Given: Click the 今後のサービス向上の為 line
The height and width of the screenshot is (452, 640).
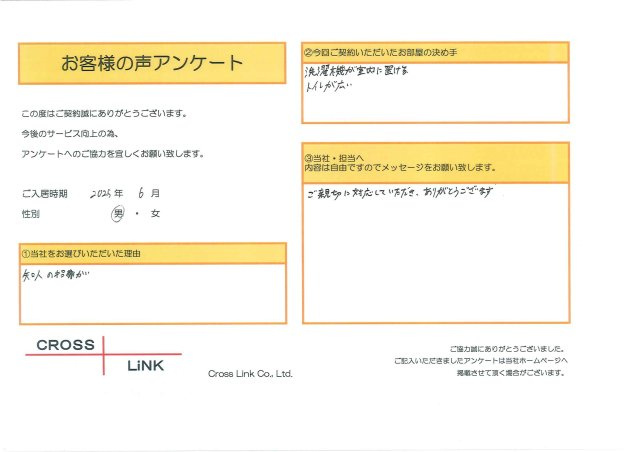Looking at the screenshot, I should tap(70, 134).
